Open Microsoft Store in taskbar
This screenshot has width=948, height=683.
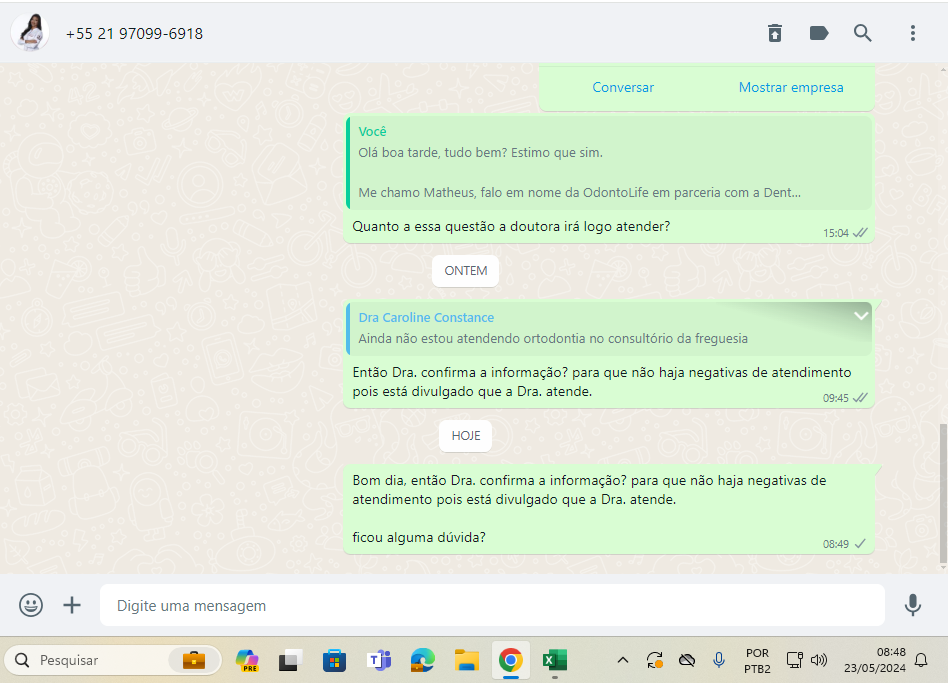click(334, 660)
